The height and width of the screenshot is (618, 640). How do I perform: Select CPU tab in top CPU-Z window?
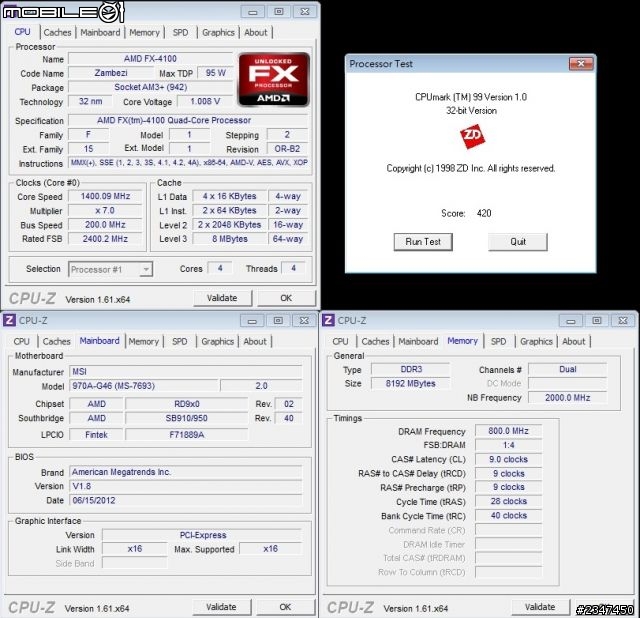click(x=22, y=32)
